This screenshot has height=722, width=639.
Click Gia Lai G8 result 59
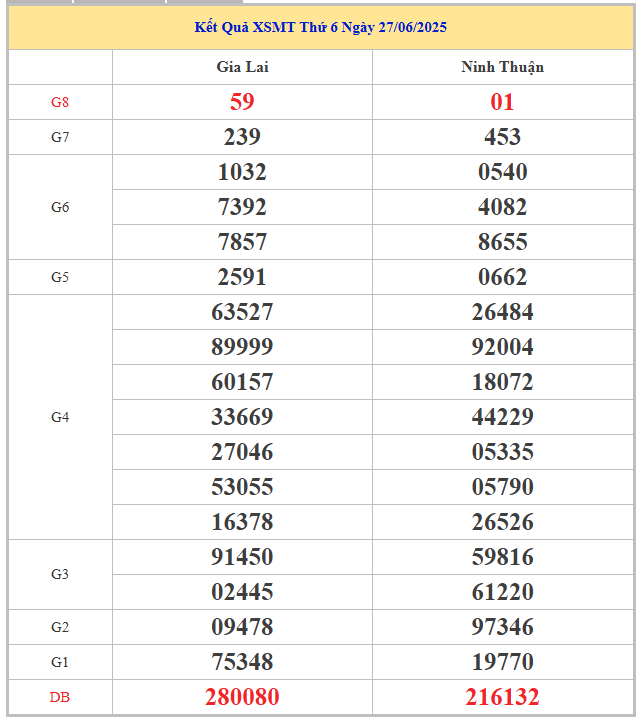click(x=242, y=102)
